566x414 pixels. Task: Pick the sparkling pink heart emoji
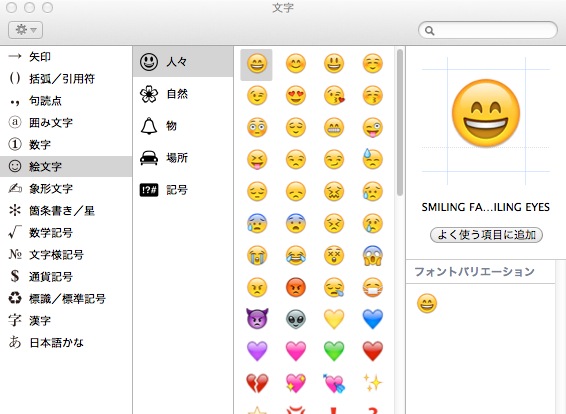pyautogui.click(x=296, y=383)
